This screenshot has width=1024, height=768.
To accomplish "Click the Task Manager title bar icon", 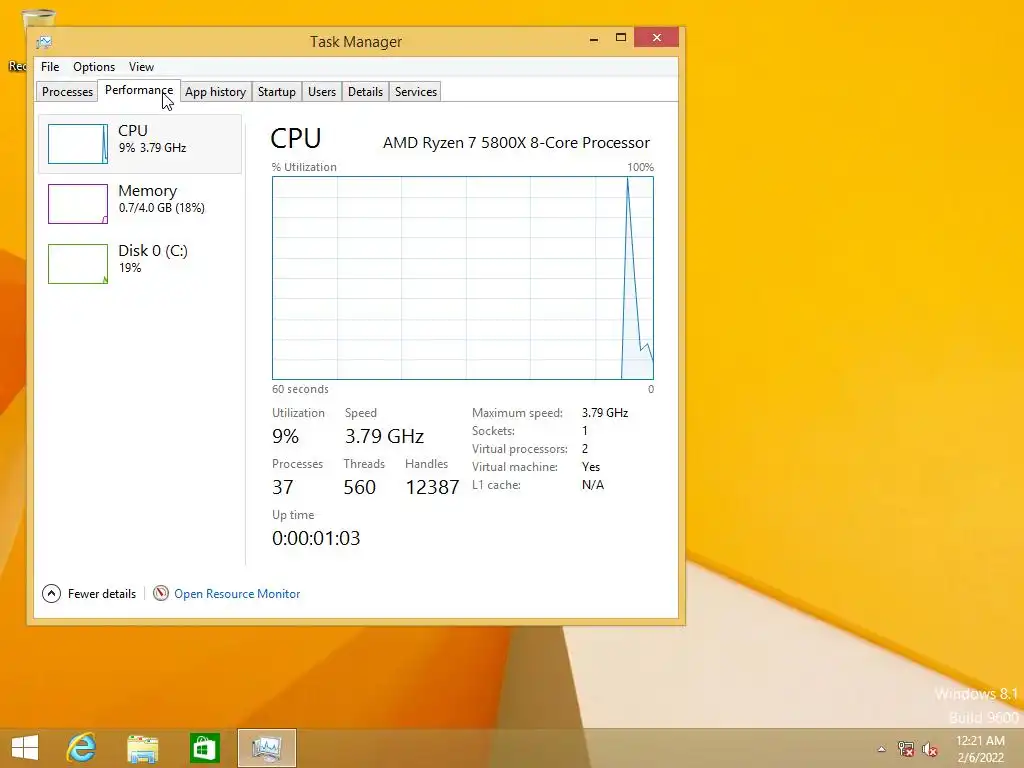I will point(44,42).
